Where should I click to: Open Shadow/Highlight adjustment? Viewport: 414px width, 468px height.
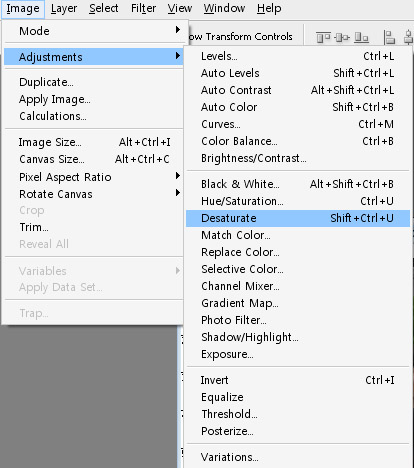click(298, 337)
